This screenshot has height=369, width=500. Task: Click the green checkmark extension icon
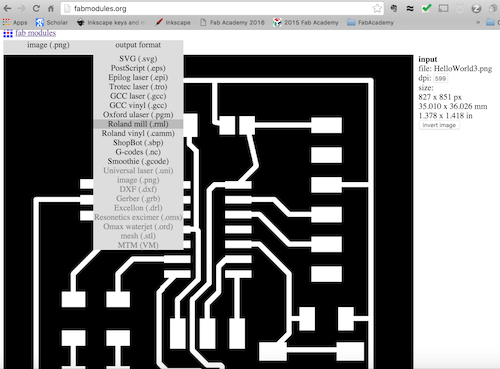point(426,8)
